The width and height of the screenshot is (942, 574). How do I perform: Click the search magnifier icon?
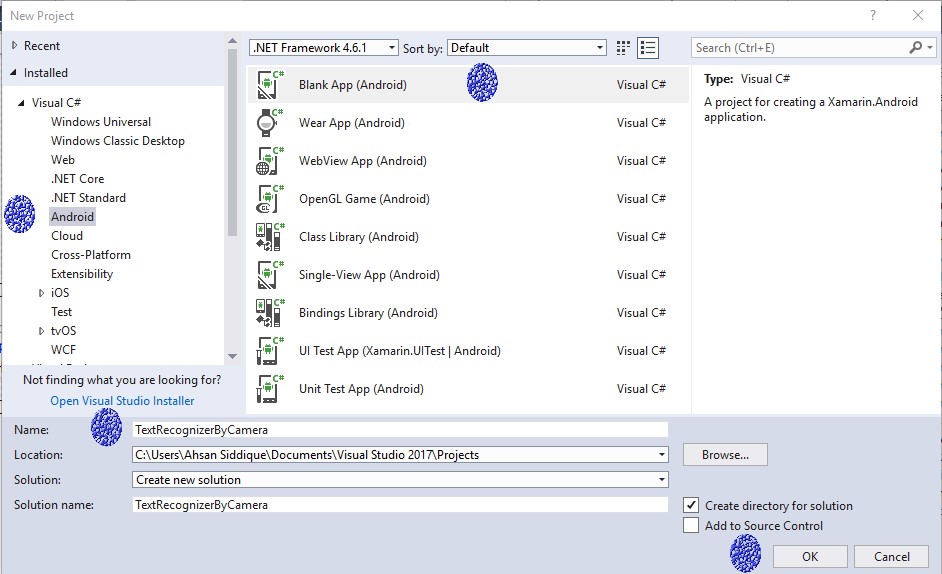tap(915, 47)
